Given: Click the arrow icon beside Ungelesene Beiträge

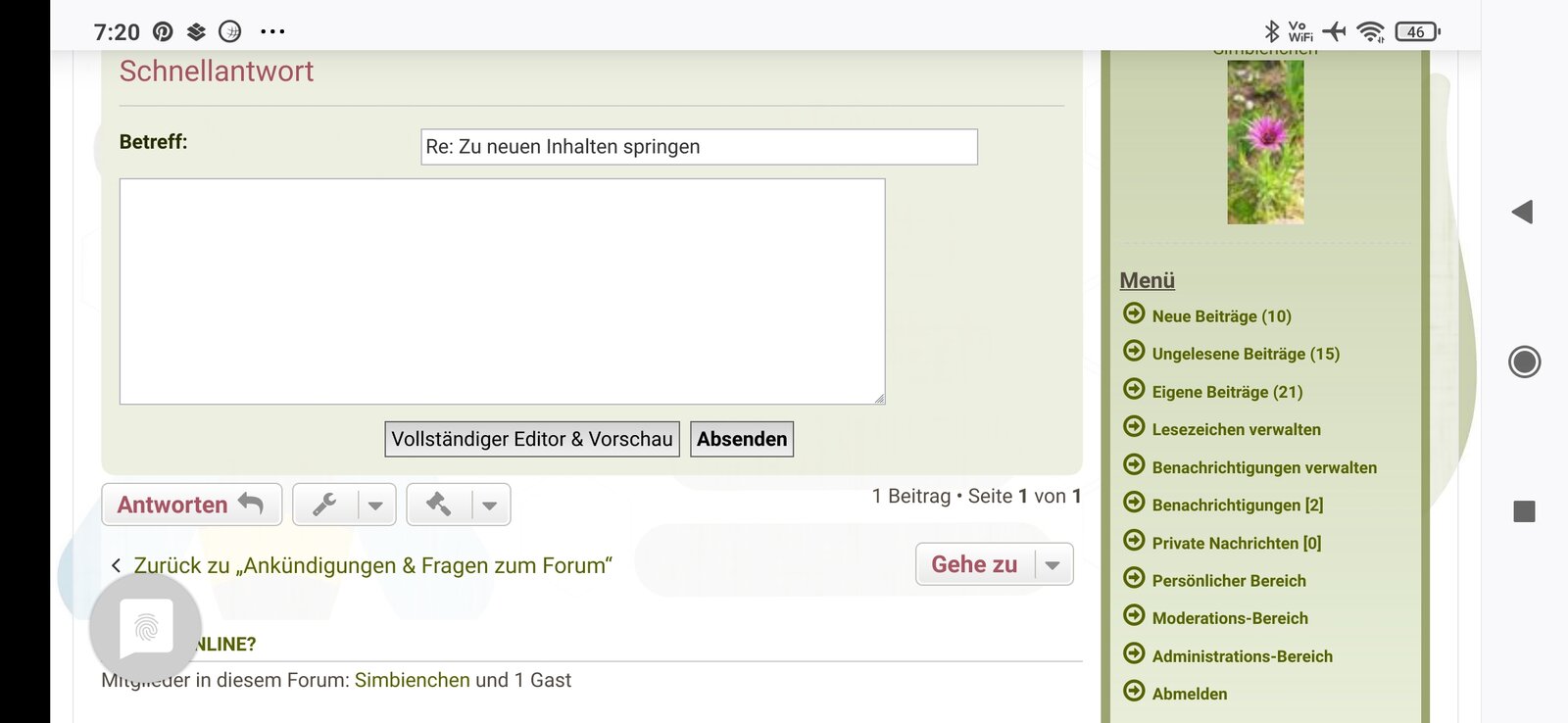Looking at the screenshot, I should tap(1134, 353).
